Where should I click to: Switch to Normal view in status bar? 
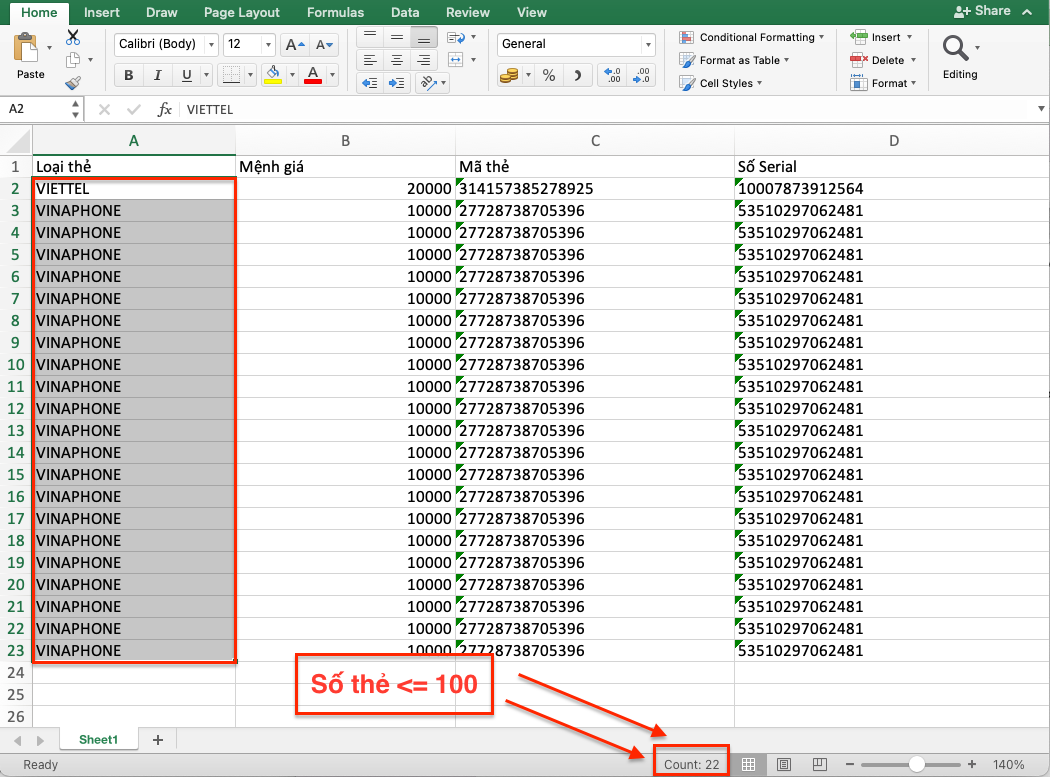(x=749, y=764)
